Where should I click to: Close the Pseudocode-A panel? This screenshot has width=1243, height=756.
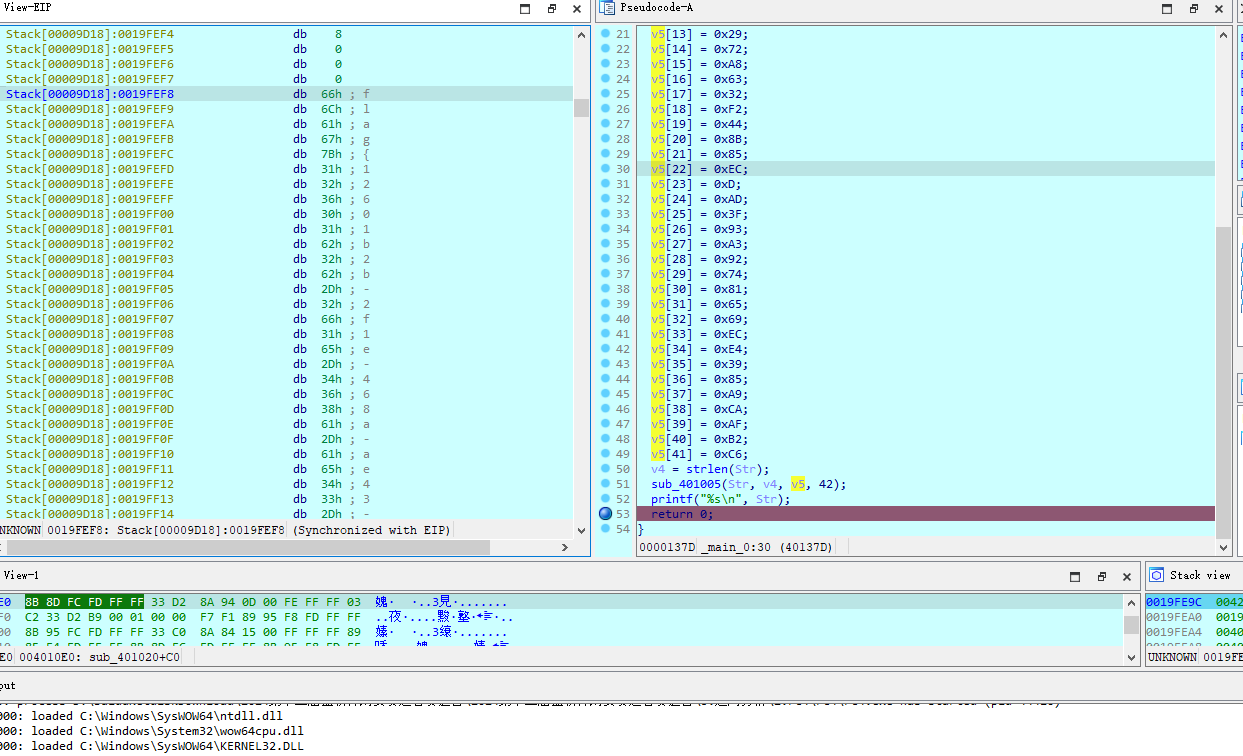click(1219, 8)
